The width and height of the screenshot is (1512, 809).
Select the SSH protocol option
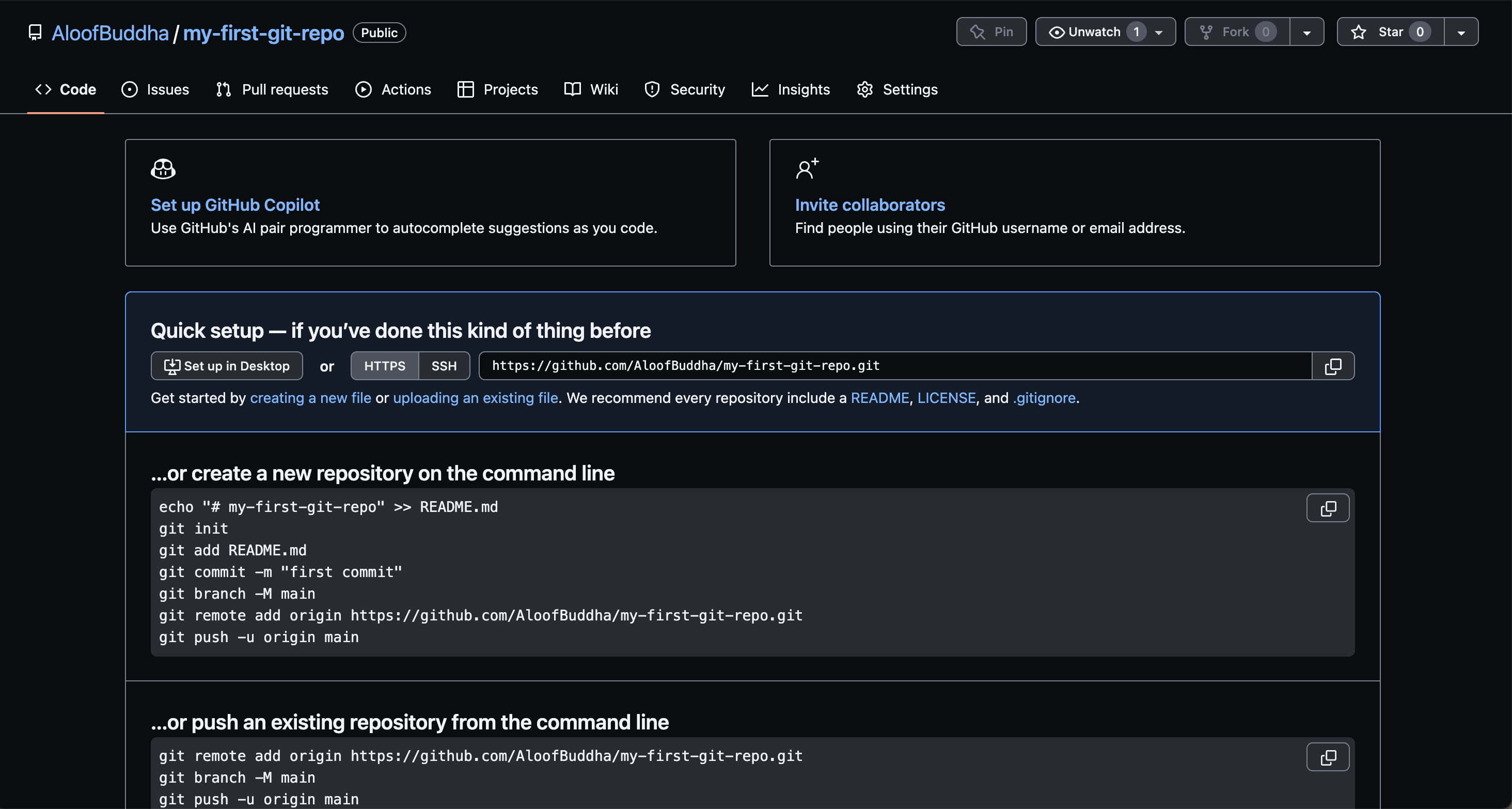point(444,366)
